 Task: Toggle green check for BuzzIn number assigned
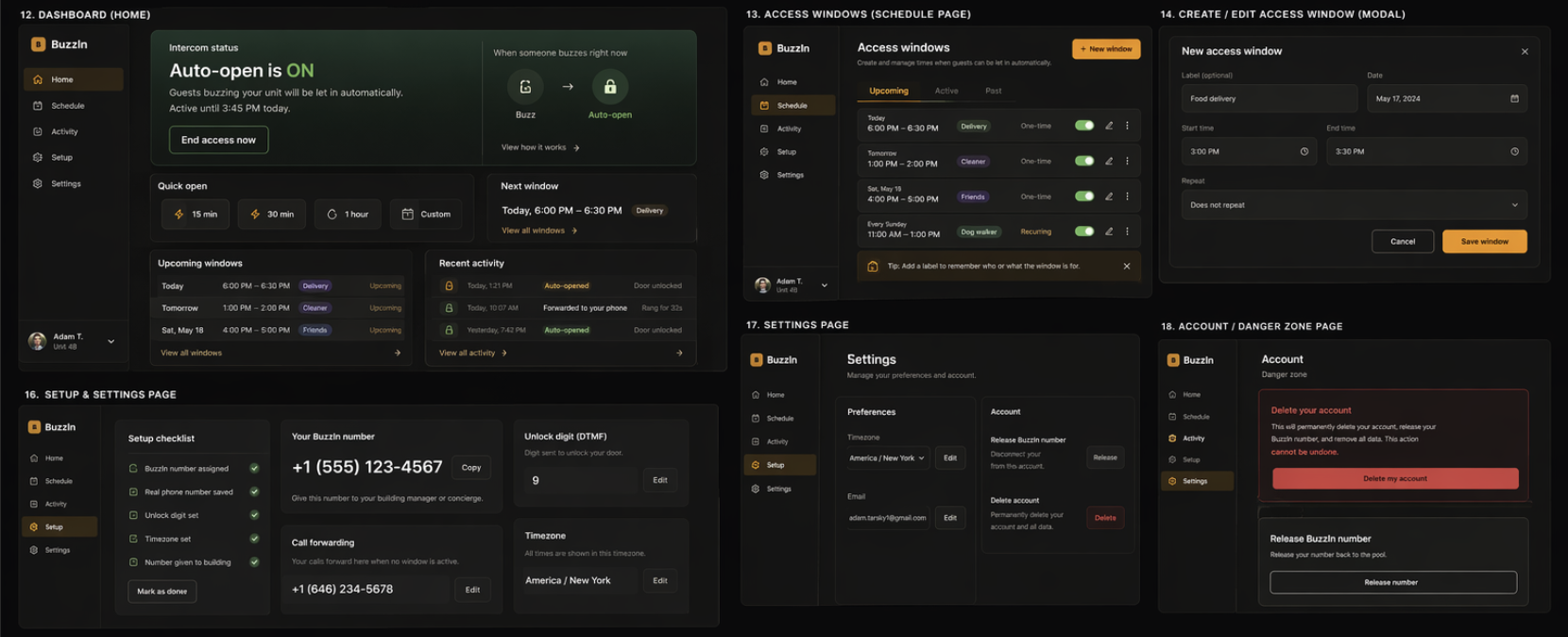[x=254, y=469]
